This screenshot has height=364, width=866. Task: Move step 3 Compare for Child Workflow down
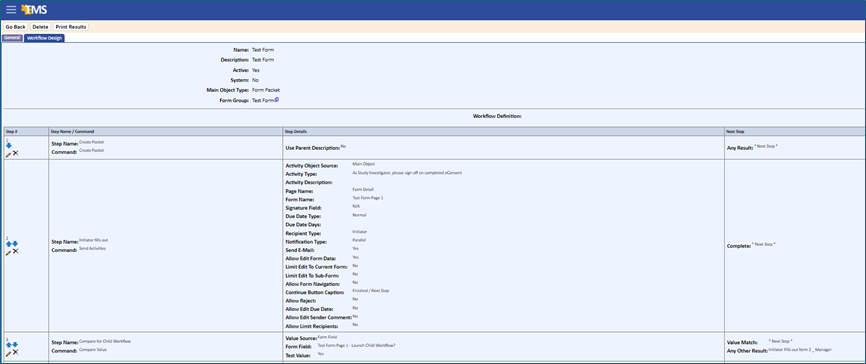point(15,345)
